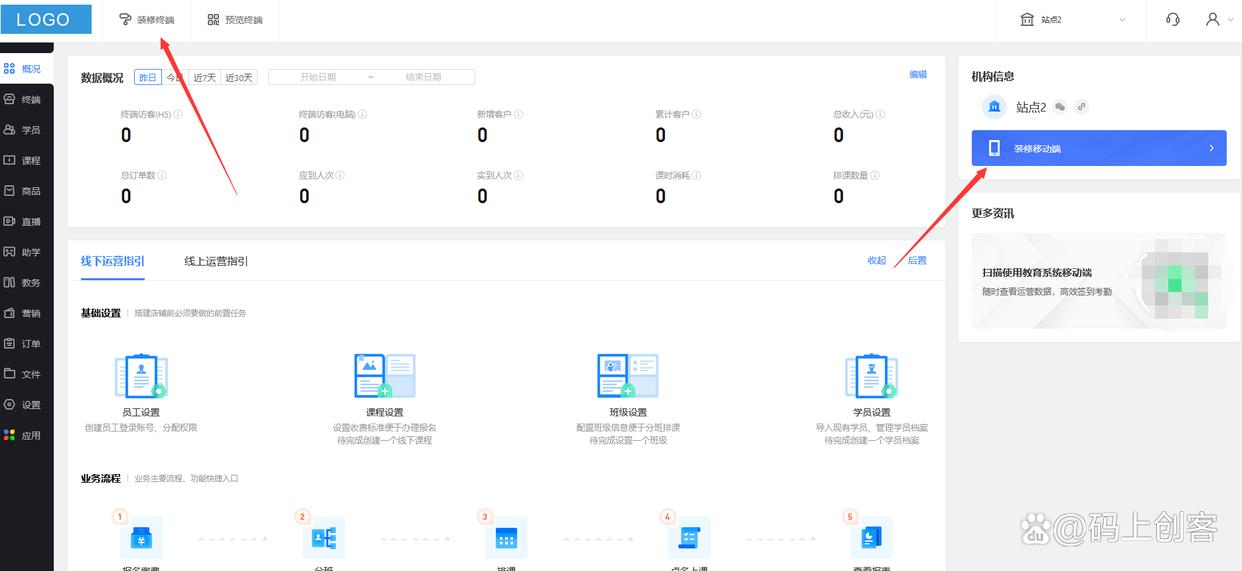Switch to 线上运营指引 tab

coord(216,261)
